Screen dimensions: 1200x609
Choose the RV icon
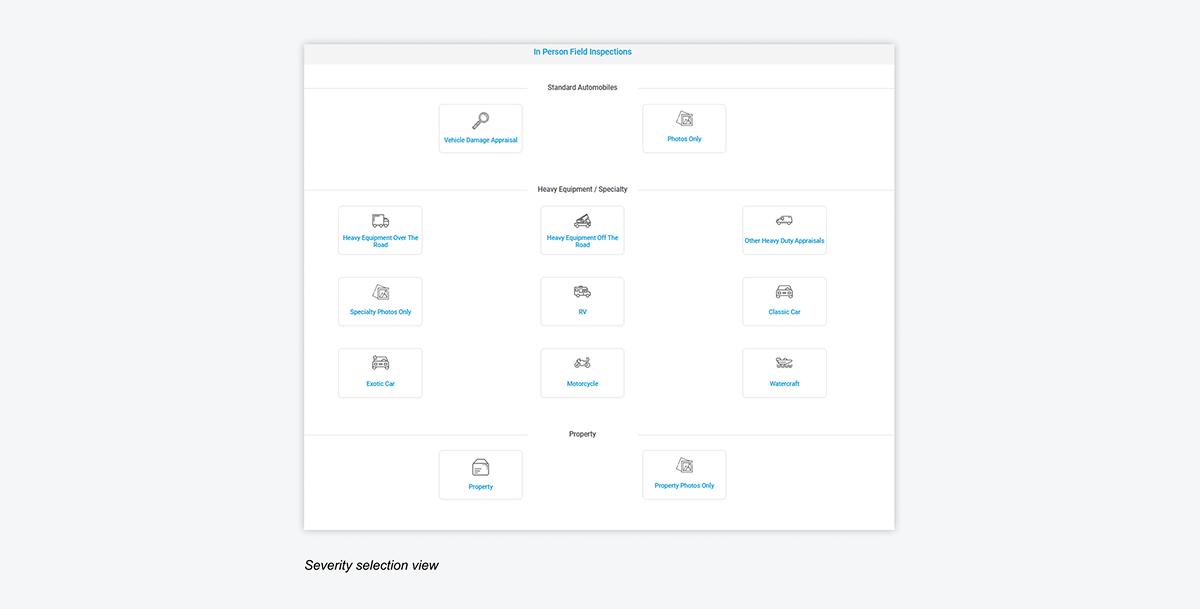pyautogui.click(x=582, y=292)
